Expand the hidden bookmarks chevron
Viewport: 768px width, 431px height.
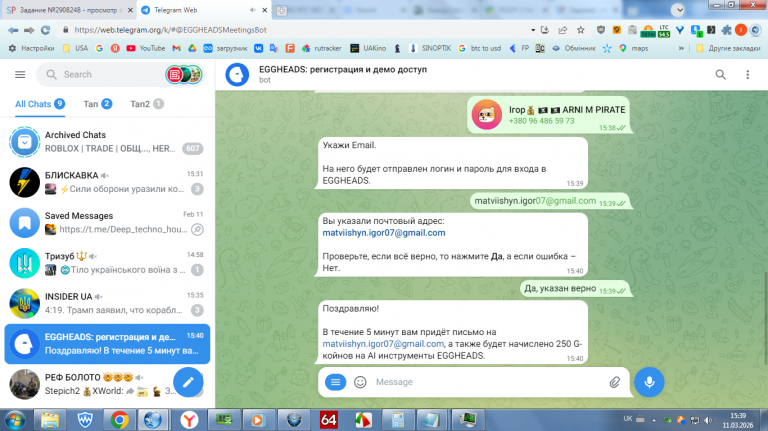pyautogui.click(x=681, y=48)
